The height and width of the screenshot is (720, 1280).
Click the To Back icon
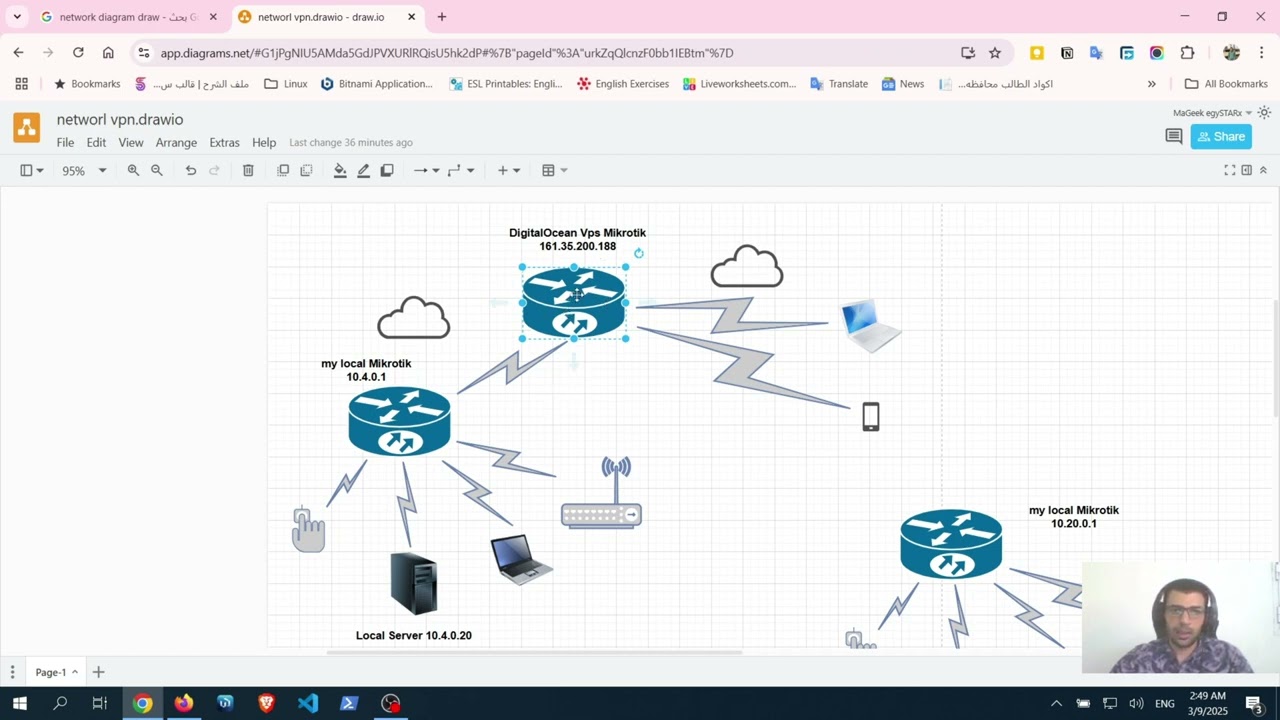point(306,171)
